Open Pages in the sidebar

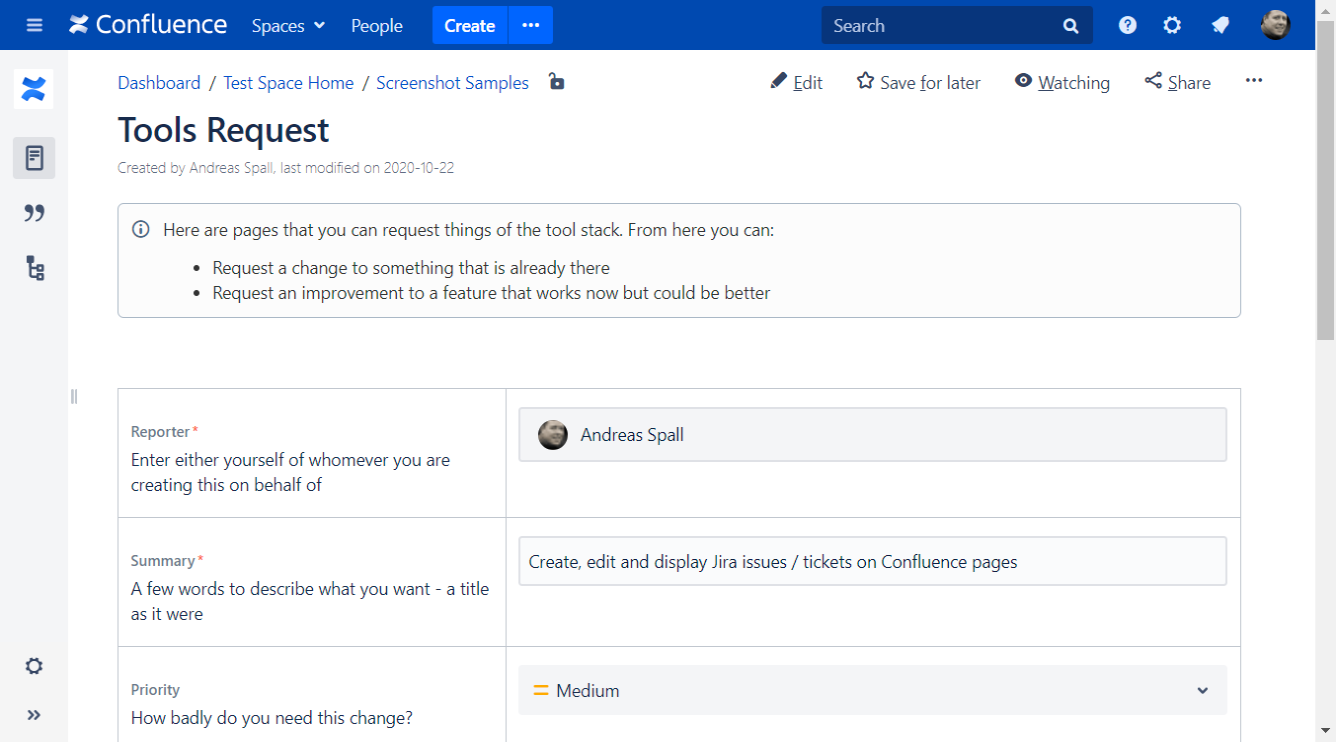34,158
